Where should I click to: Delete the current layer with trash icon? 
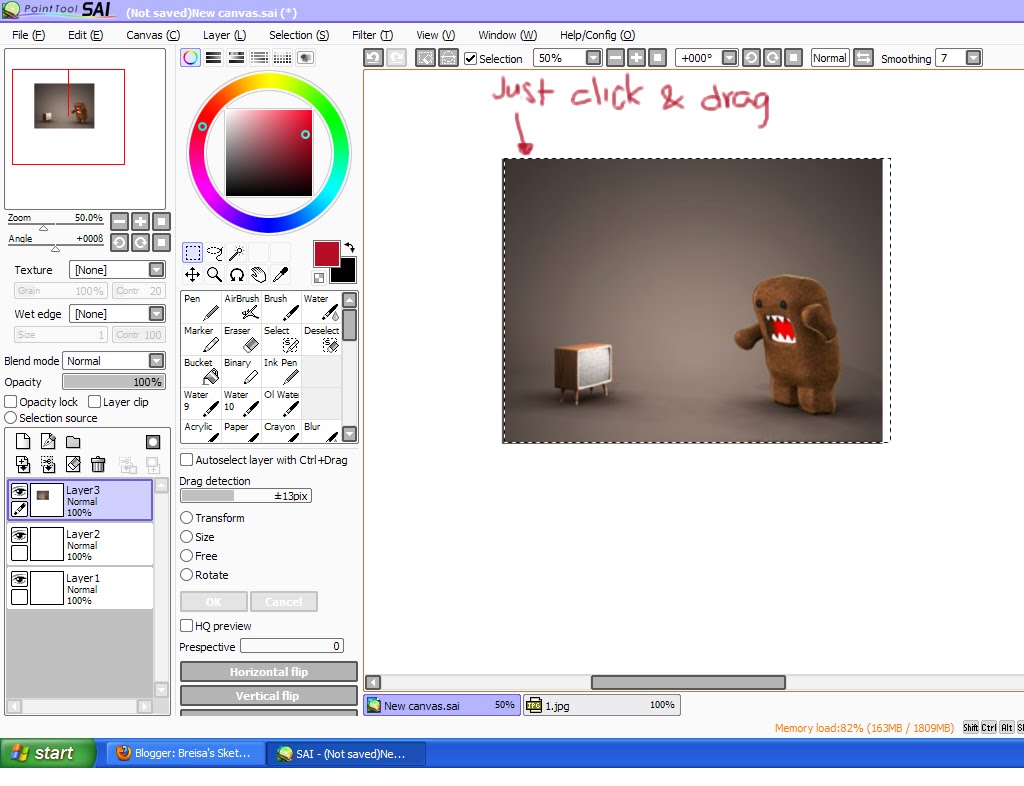98,464
